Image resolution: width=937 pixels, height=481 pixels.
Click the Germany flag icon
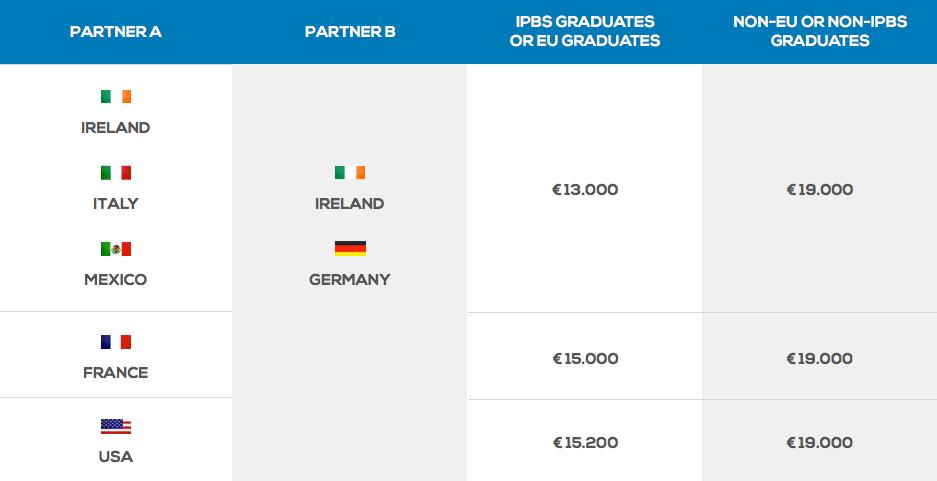[x=350, y=249]
